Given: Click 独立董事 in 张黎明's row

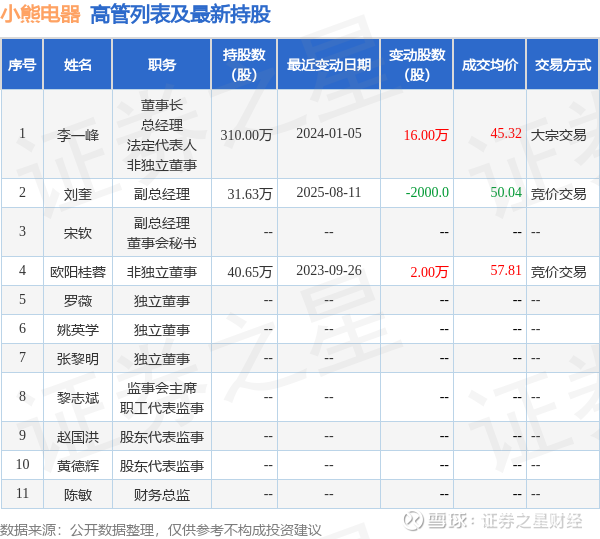Looking at the screenshot, I should coord(161,359).
